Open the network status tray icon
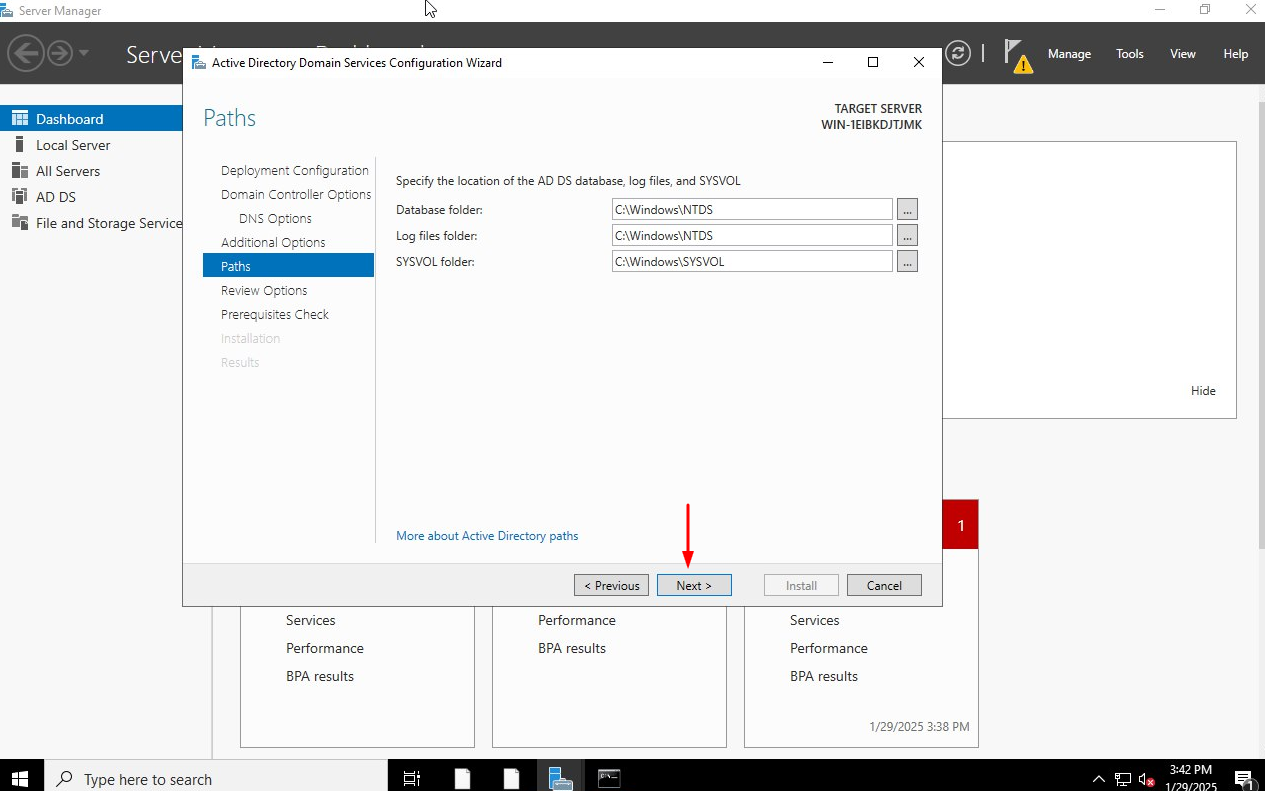Viewport: 1265px width, 791px height. (x=1123, y=779)
